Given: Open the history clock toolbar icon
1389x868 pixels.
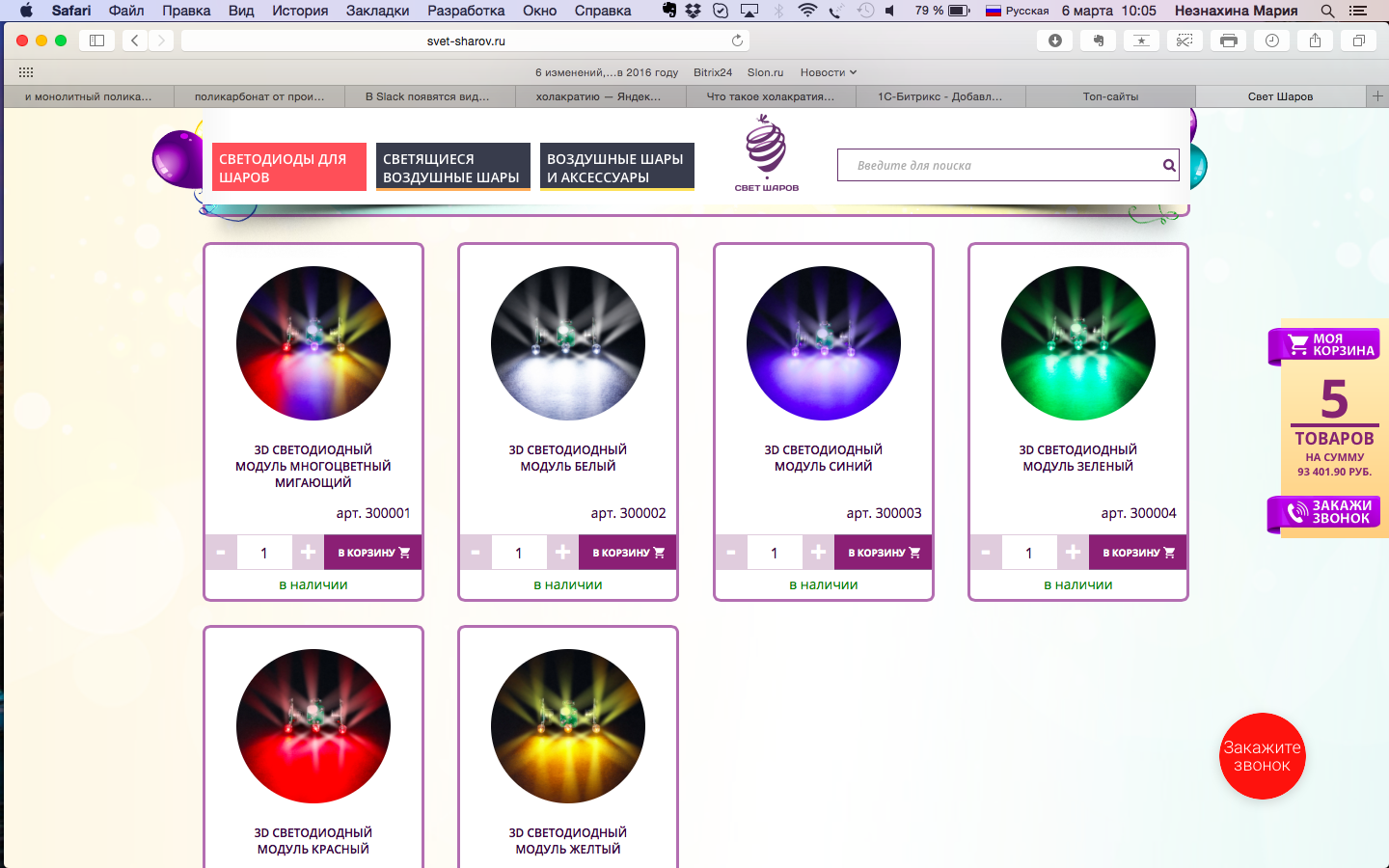Looking at the screenshot, I should (1271, 41).
